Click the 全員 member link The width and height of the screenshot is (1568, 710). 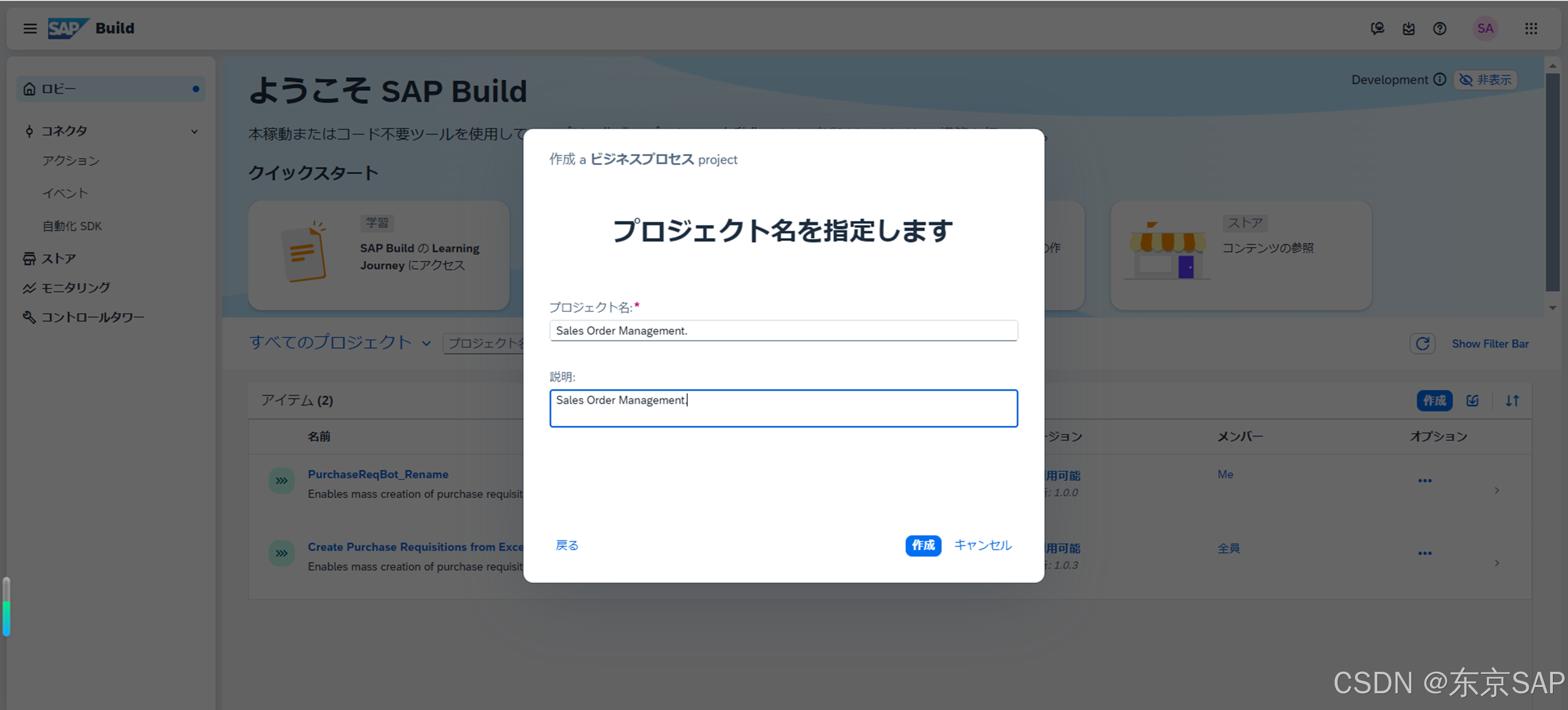click(x=1228, y=548)
